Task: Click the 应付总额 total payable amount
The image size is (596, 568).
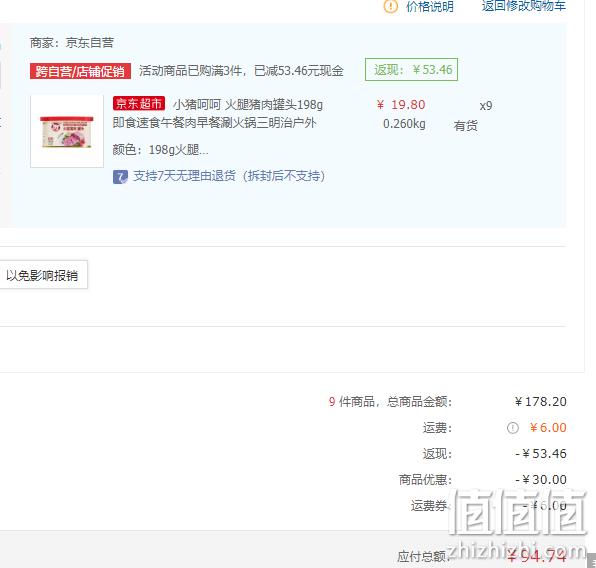Action: tap(537, 556)
